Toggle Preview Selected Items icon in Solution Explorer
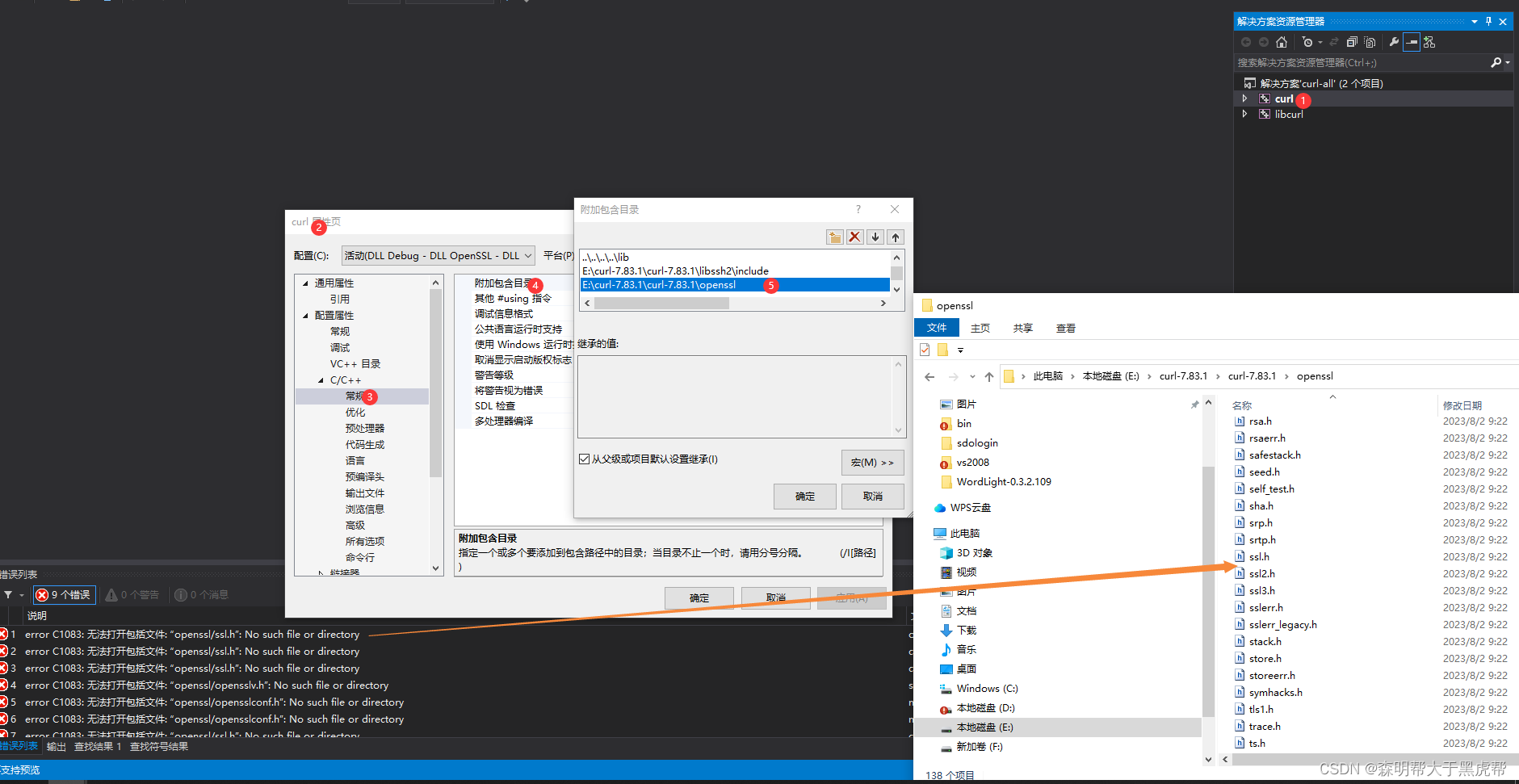The image size is (1519, 784). click(x=1412, y=42)
